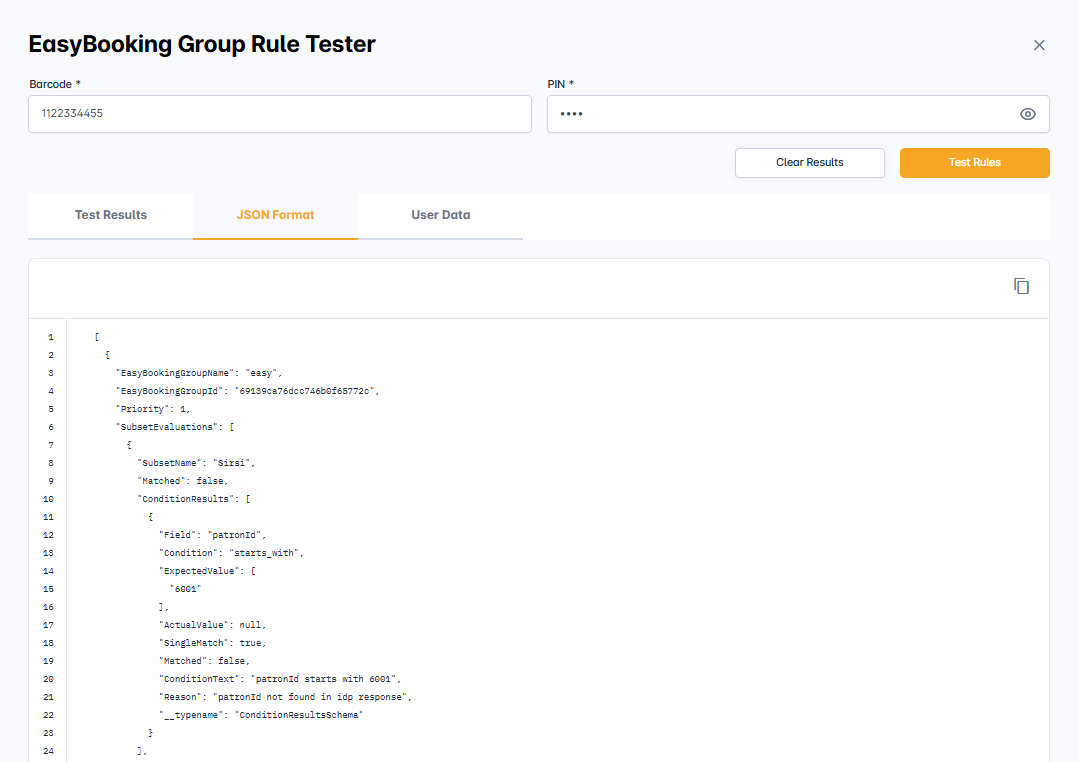Copy the JSON output to clipboard
Screen dimensions: 1079x762
[1021, 287]
